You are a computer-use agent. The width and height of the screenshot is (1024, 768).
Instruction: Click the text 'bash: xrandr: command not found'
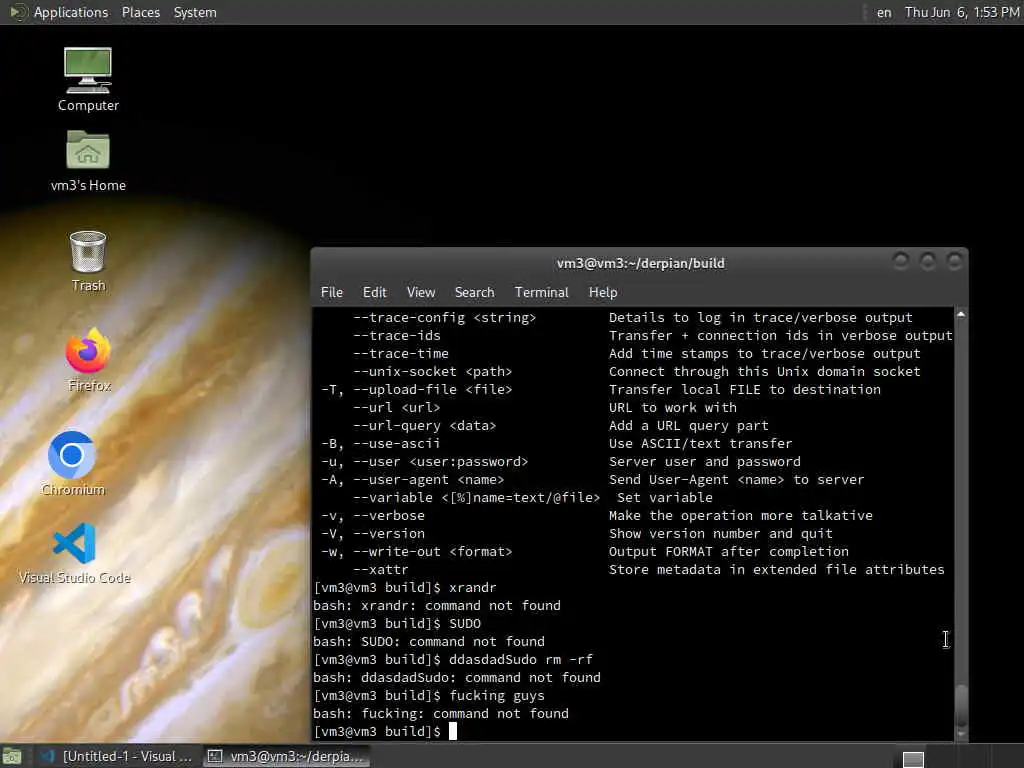(x=437, y=605)
